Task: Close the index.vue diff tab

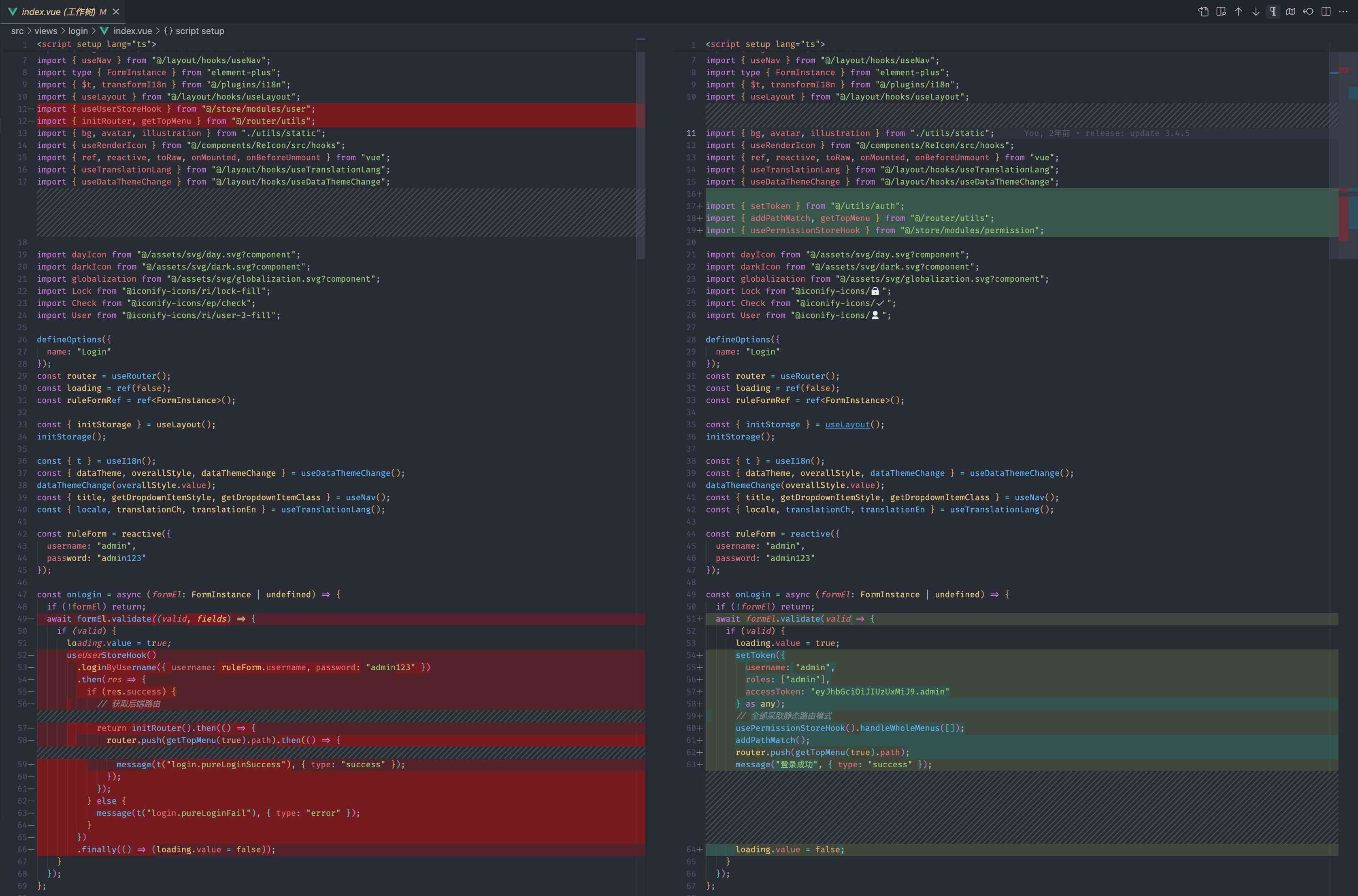Action: point(116,11)
